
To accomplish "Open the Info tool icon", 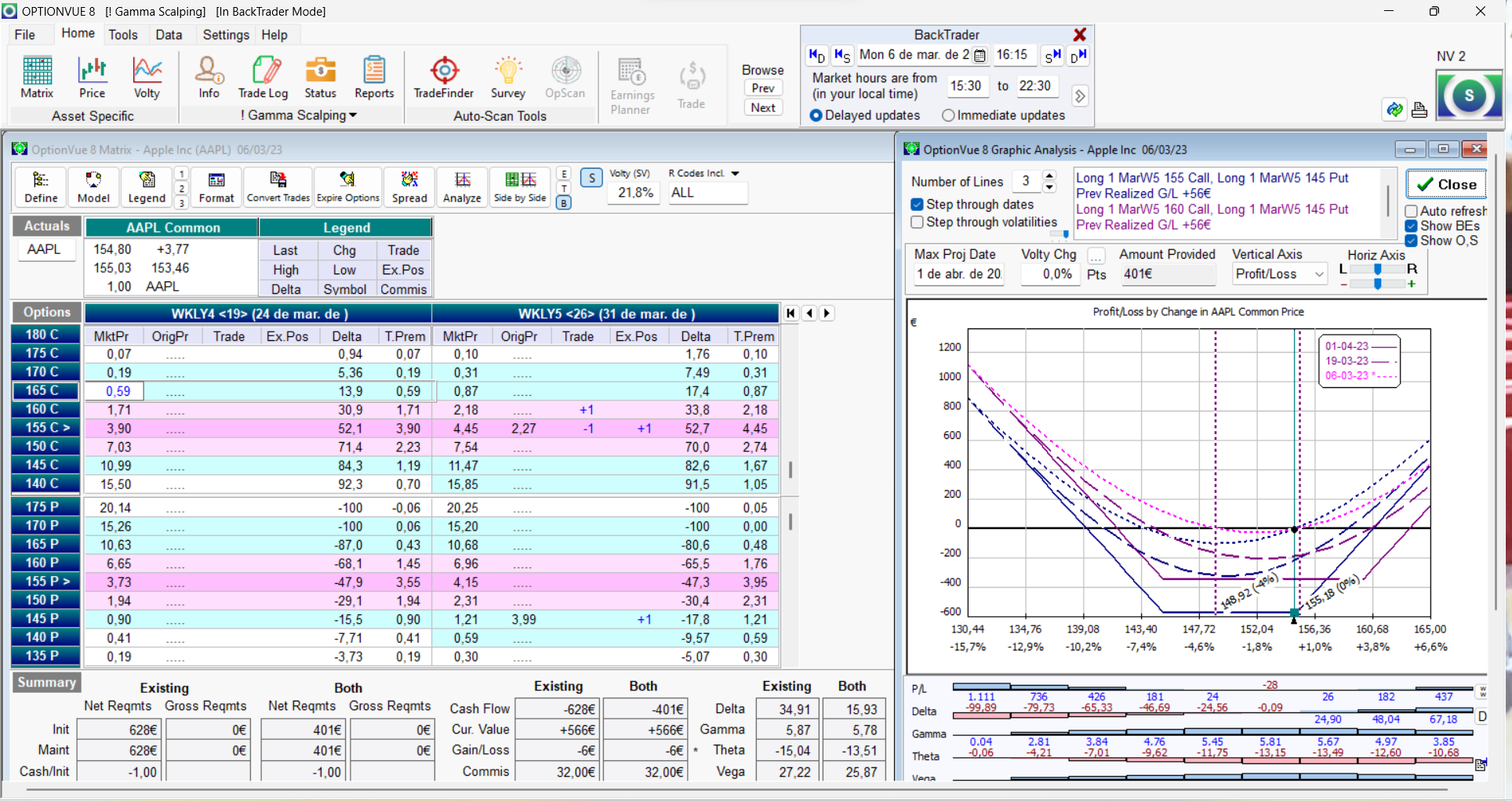I will 209,78.
